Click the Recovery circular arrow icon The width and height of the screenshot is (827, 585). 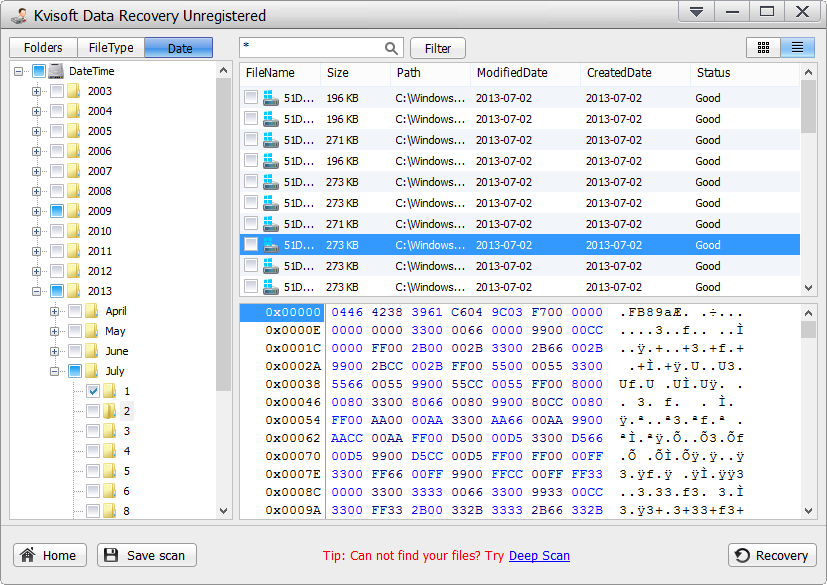(x=742, y=555)
